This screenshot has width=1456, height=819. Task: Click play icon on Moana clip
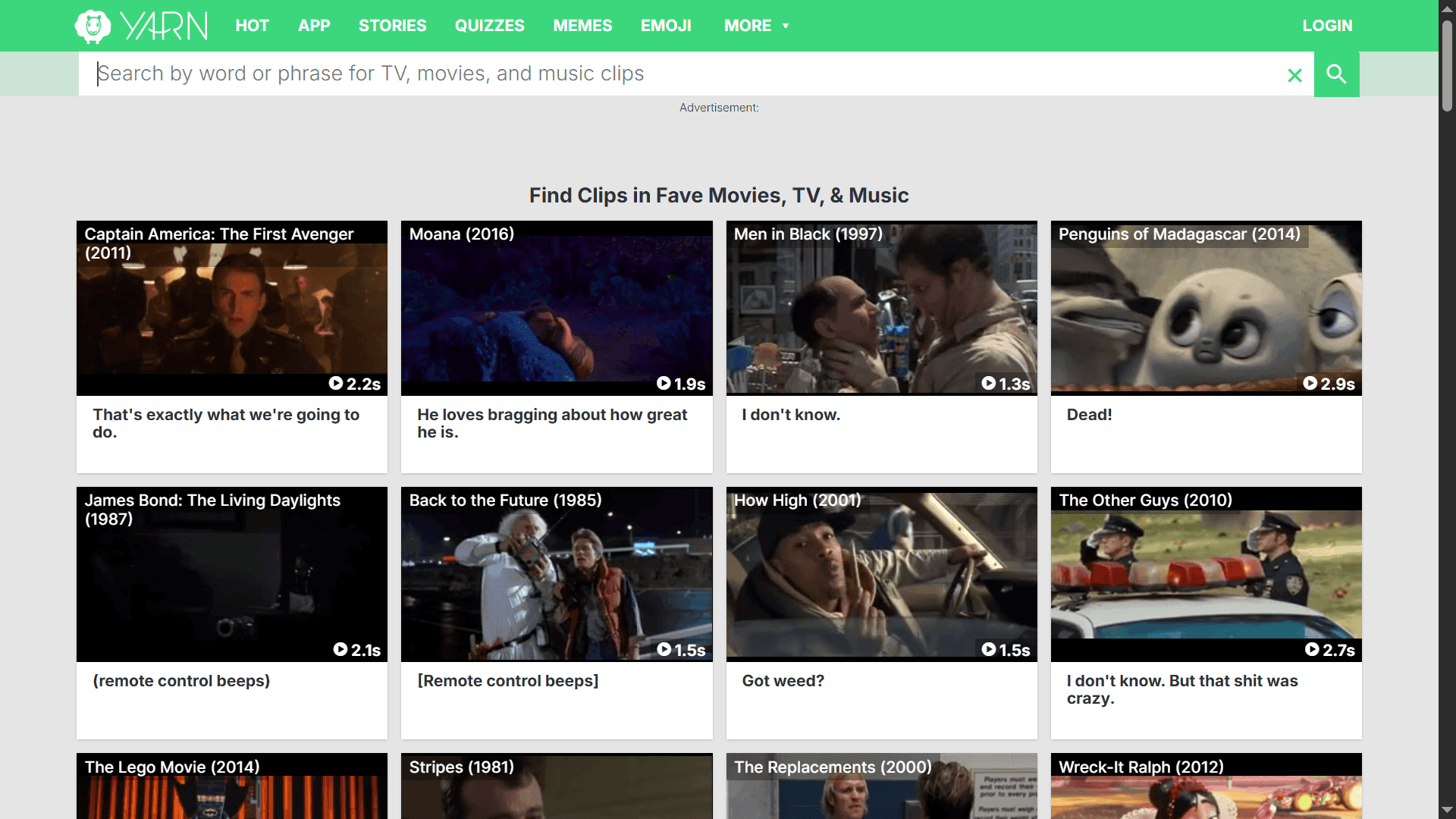coord(664,384)
